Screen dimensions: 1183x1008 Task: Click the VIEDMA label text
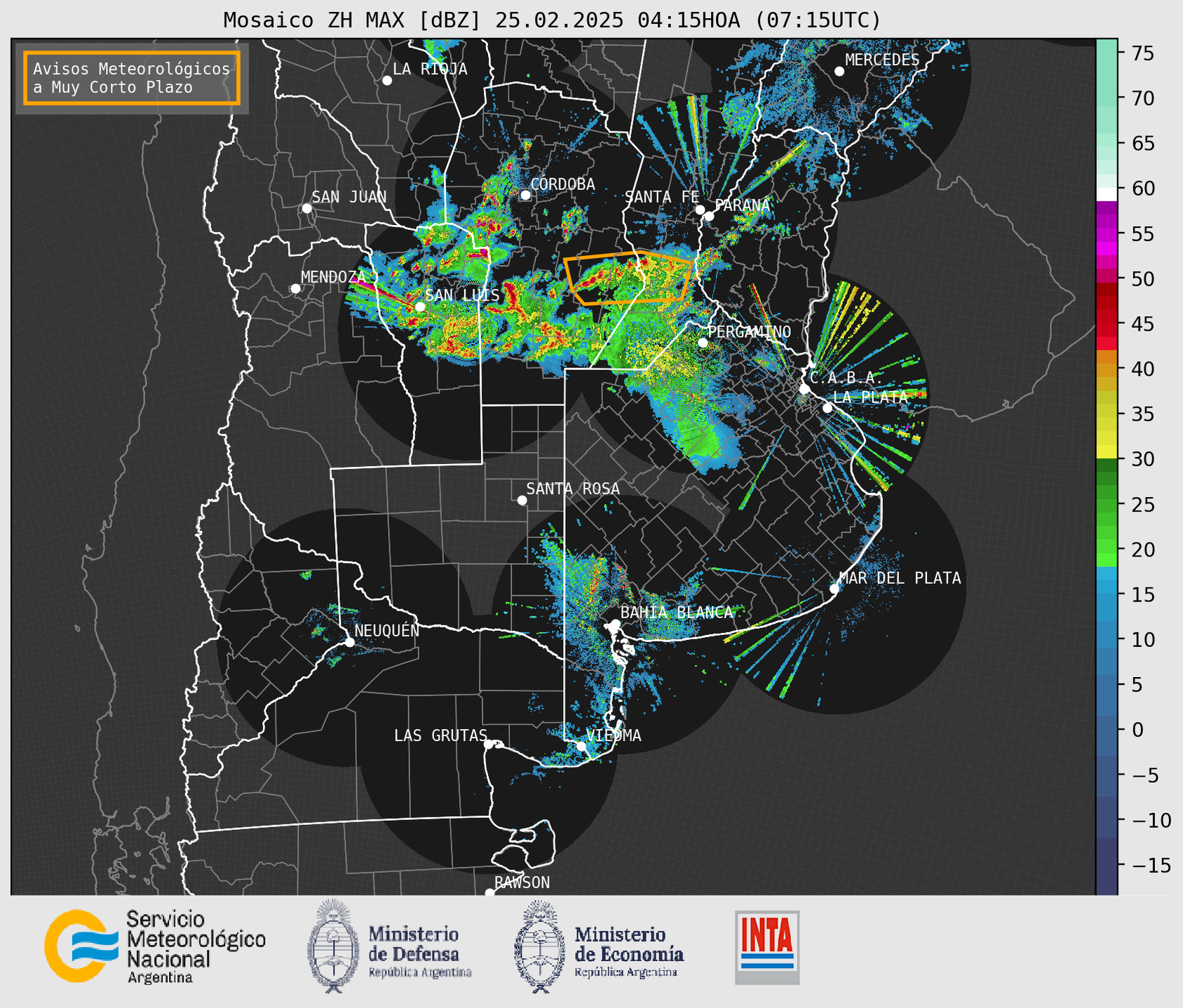tap(614, 735)
